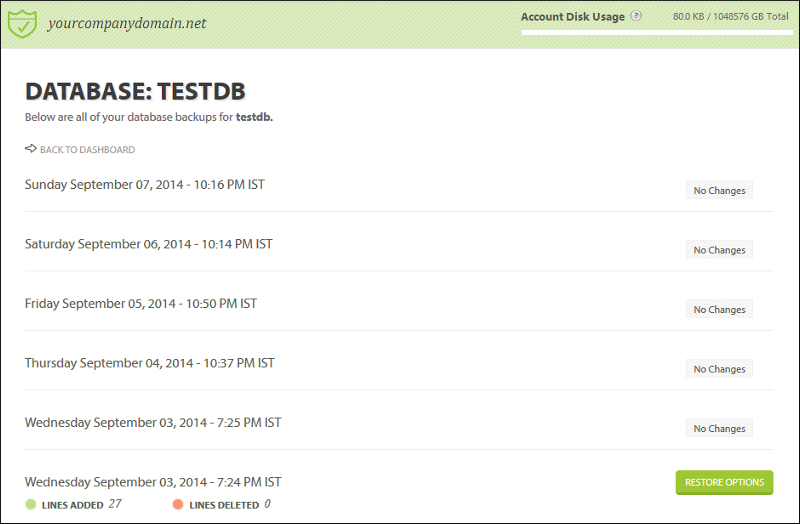Go back to dashboard link
800x524 pixels.
87,150
